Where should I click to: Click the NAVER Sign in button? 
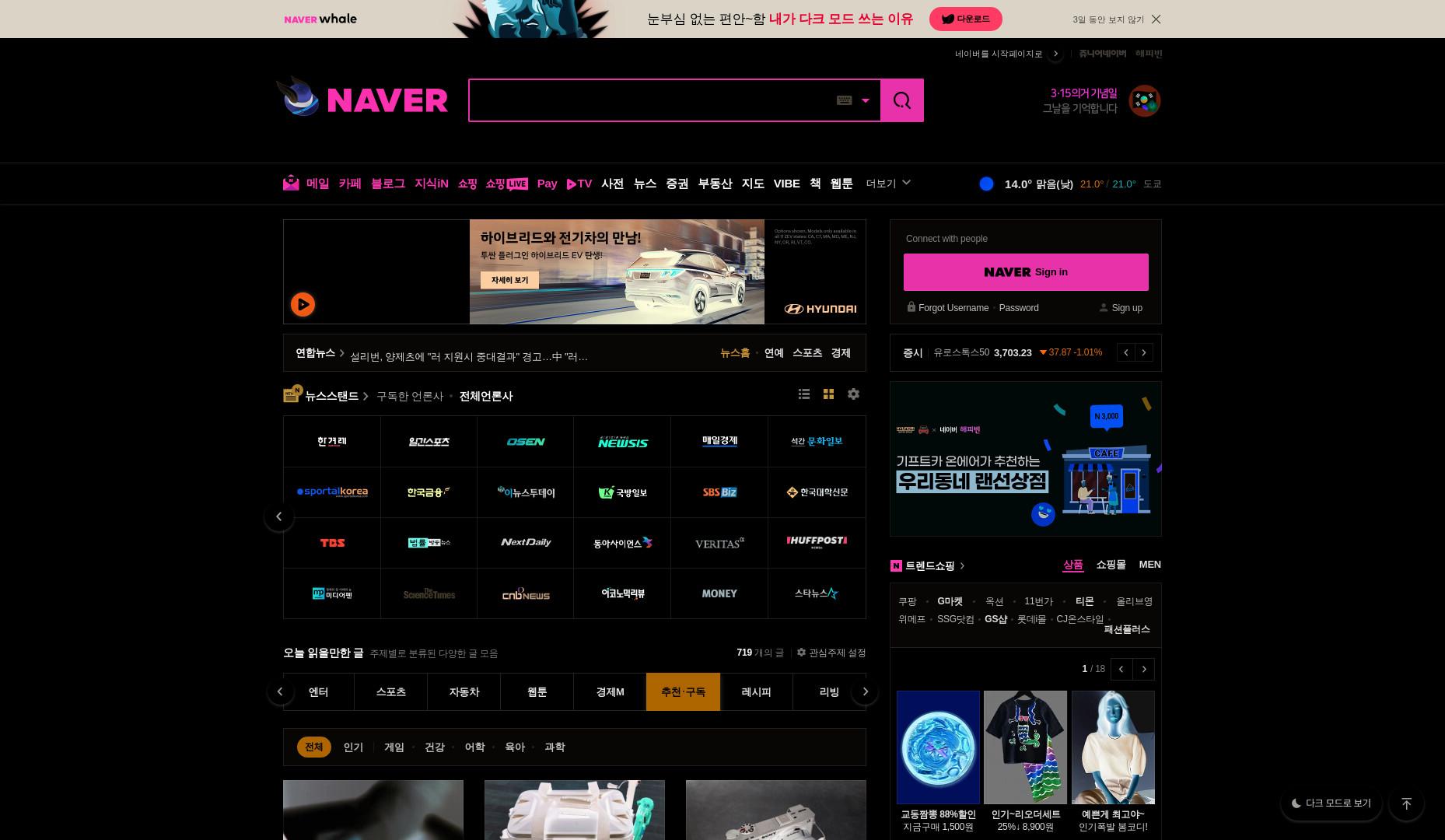click(x=1026, y=272)
